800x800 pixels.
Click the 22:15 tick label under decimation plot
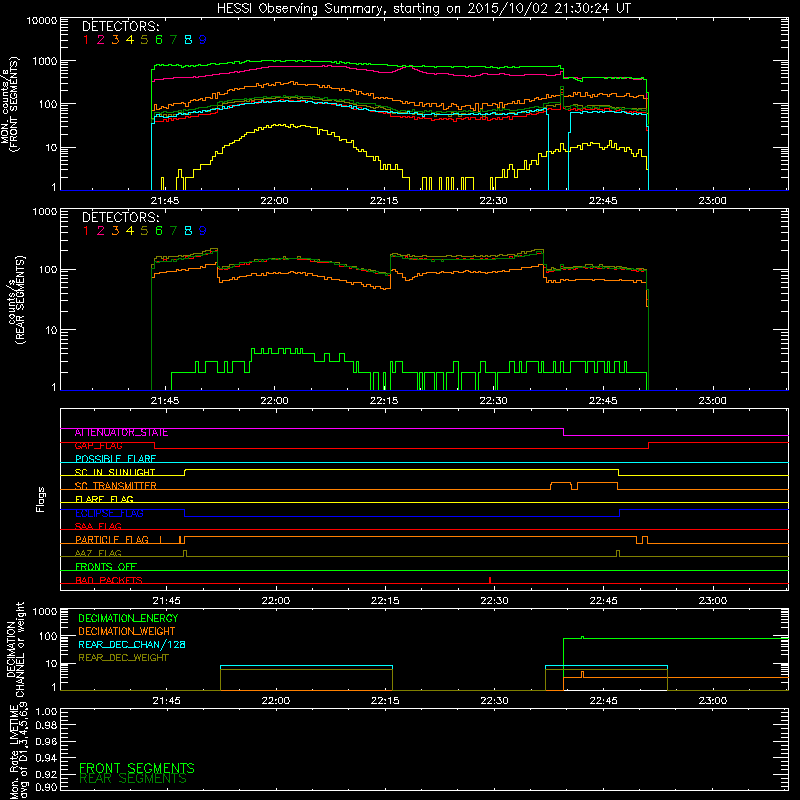(385, 701)
